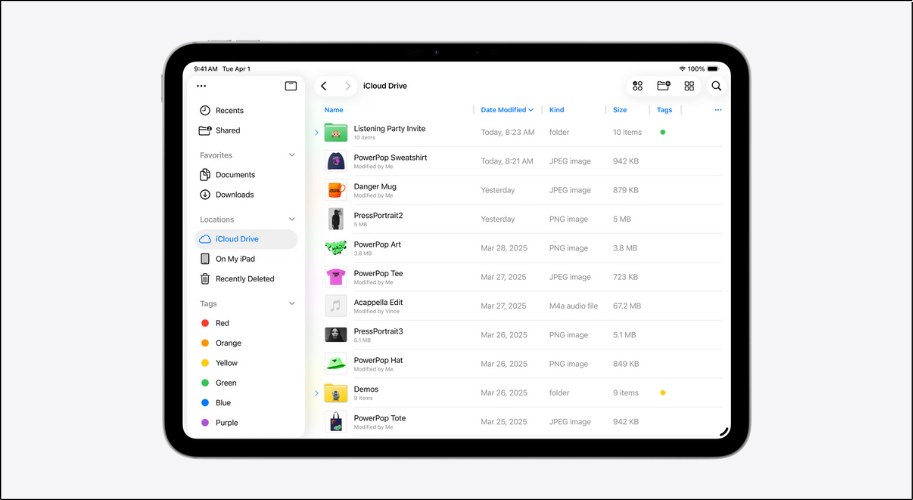Open the search magnifier icon
The width and height of the screenshot is (913, 500).
tap(716, 86)
